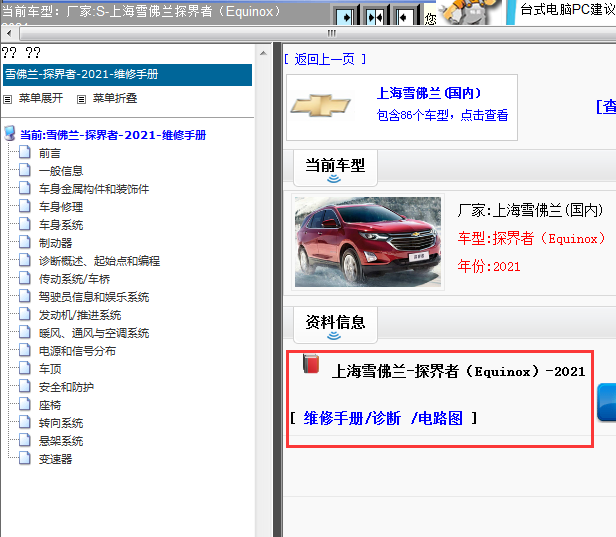Viewport: 616px width, 537px height.
Task: Open 转向系统 tree item
Action: [61, 423]
